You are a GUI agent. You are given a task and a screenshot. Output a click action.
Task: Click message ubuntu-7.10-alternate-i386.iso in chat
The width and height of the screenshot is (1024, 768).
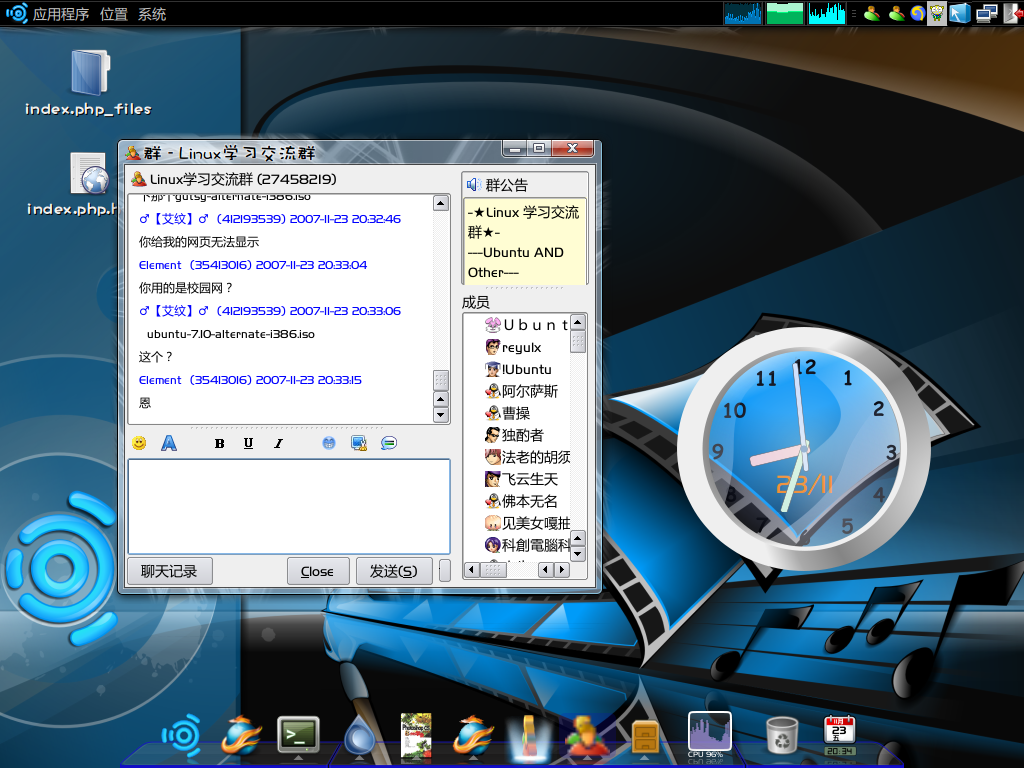click(x=231, y=334)
